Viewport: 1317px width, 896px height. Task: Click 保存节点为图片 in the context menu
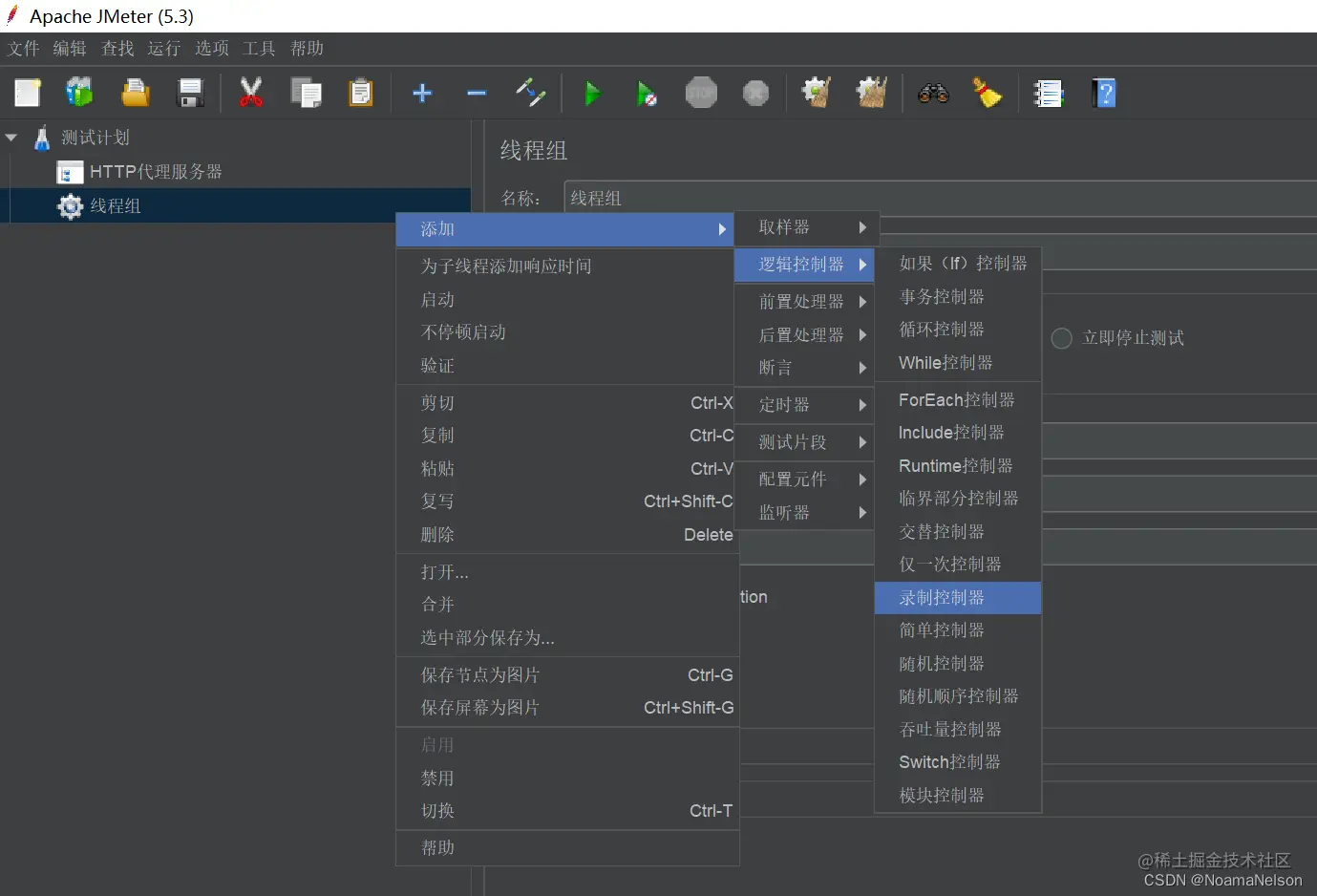tap(482, 674)
